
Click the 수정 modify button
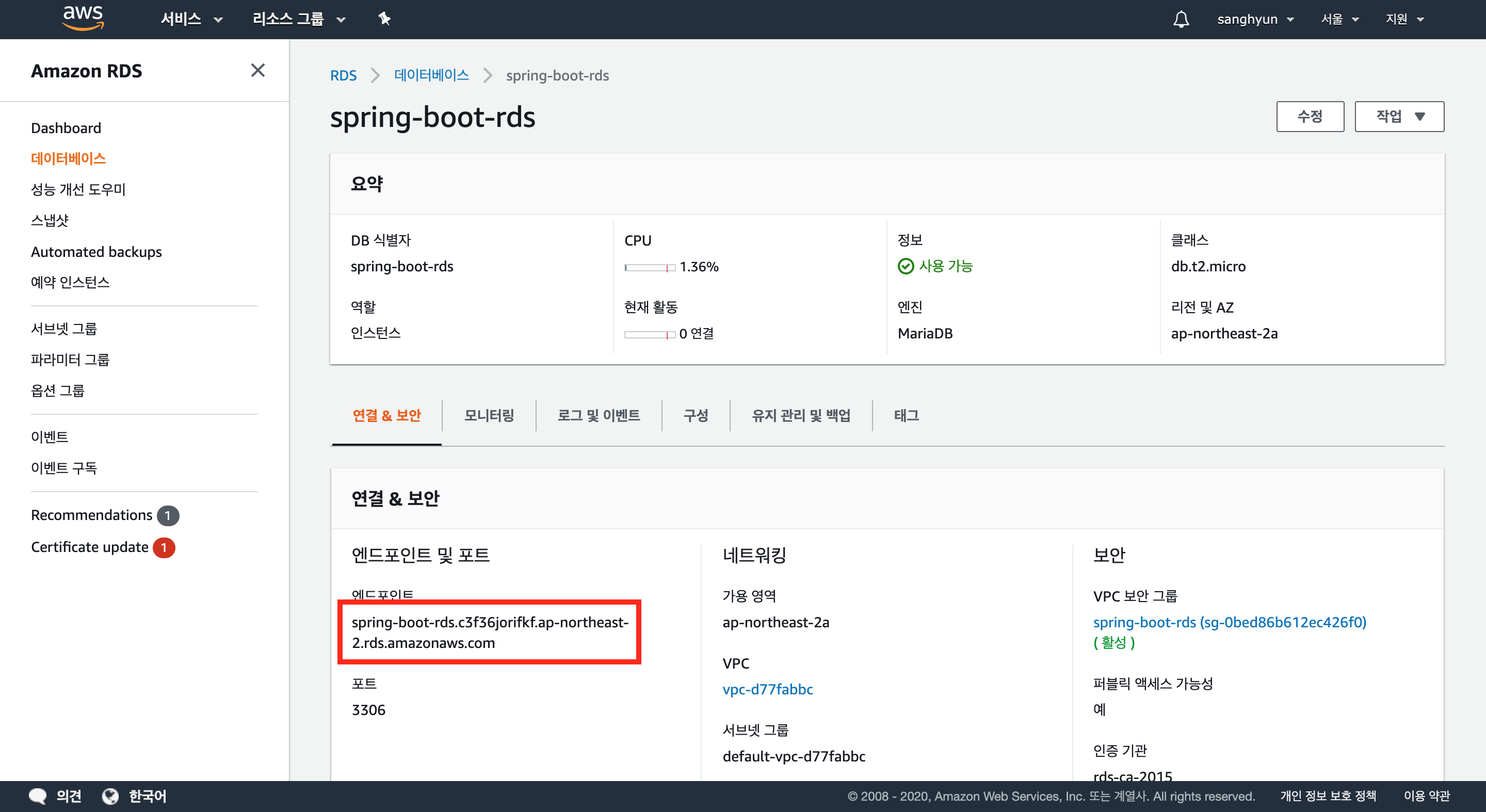point(1310,117)
